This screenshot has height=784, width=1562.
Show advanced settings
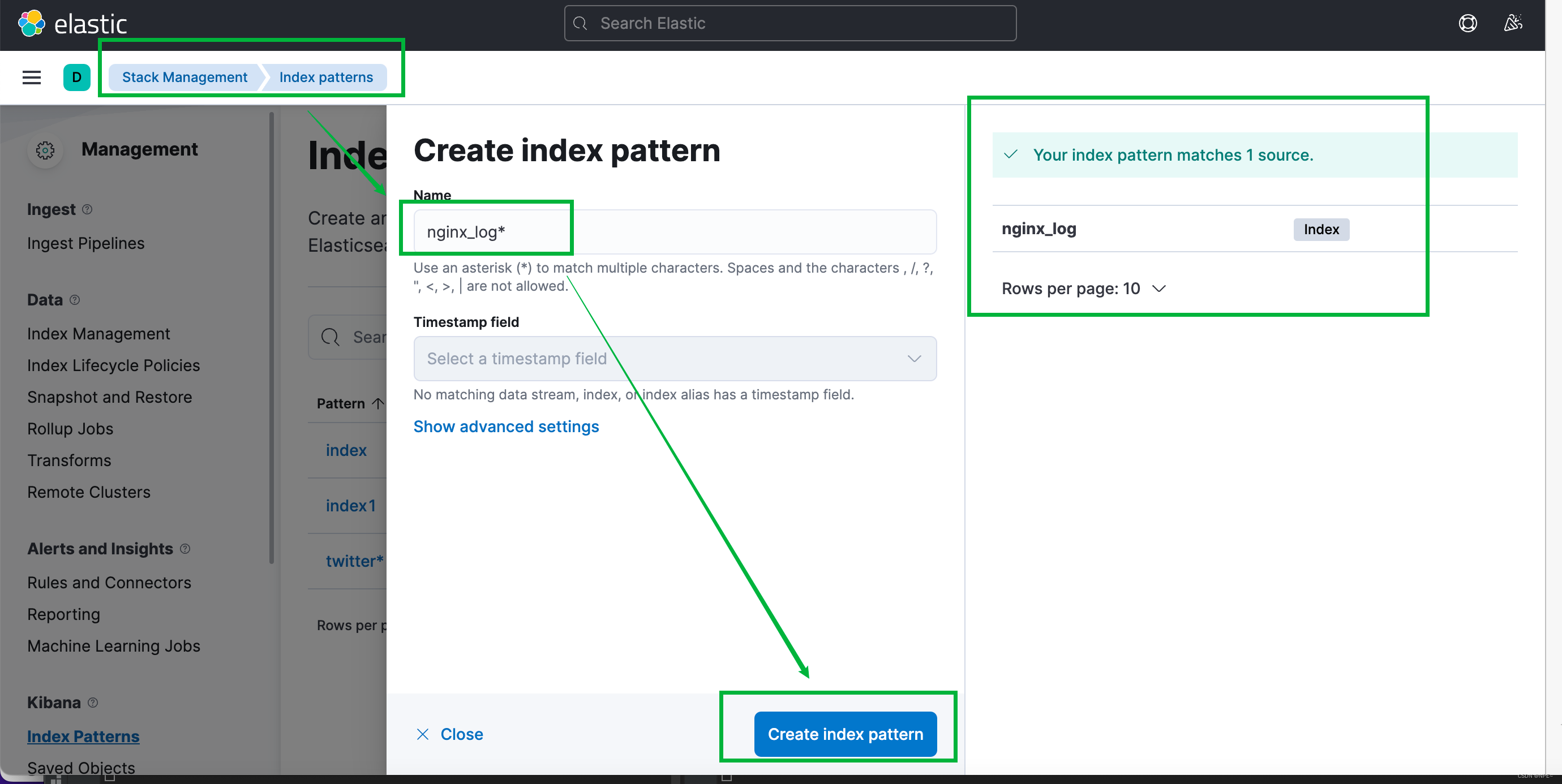(506, 426)
